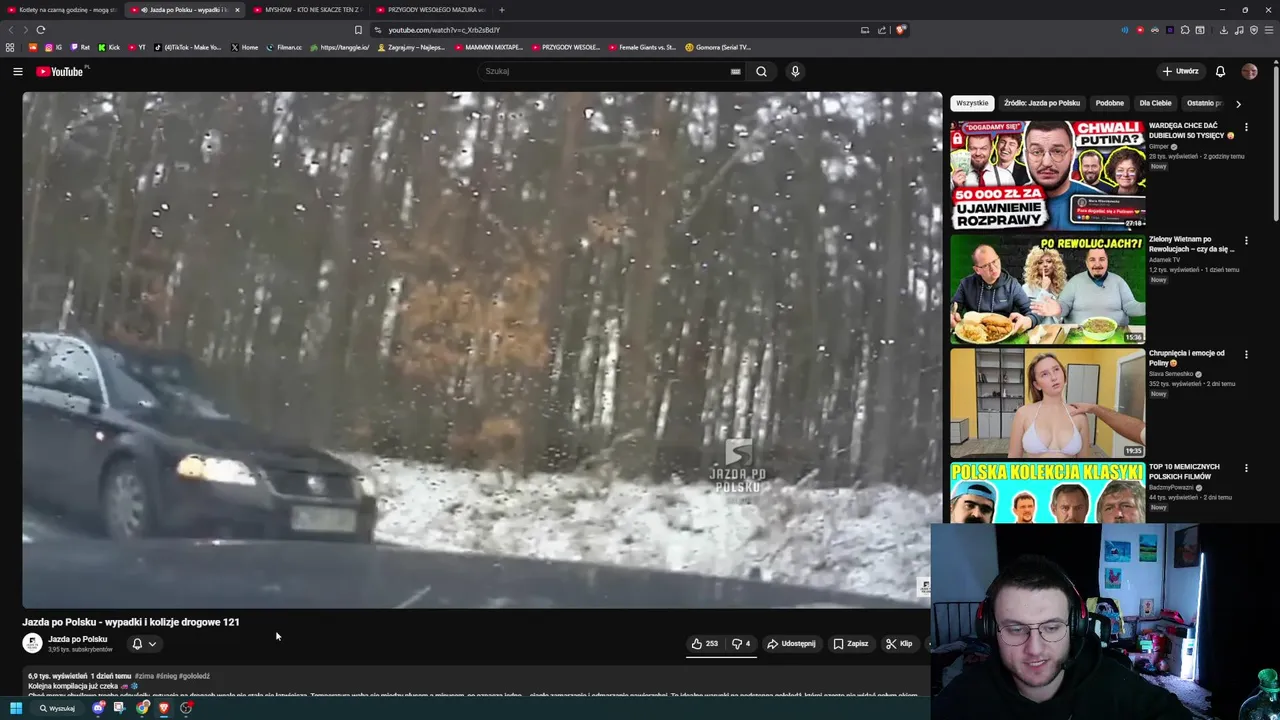1280x720 pixels.
Task: Click the browser address bar URL
Action: (444, 30)
